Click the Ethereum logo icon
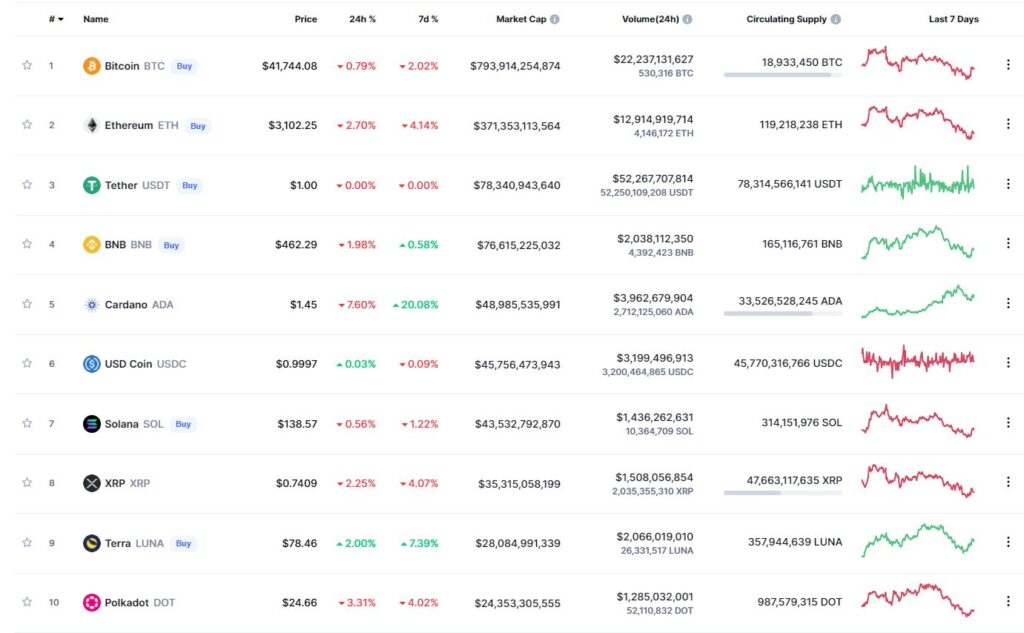 [x=91, y=125]
